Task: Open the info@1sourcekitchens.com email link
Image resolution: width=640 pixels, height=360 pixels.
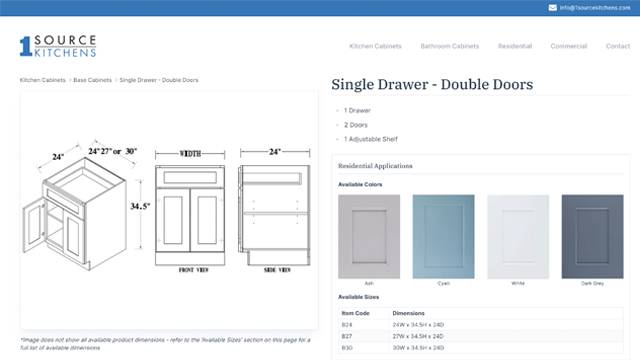Action: point(595,8)
